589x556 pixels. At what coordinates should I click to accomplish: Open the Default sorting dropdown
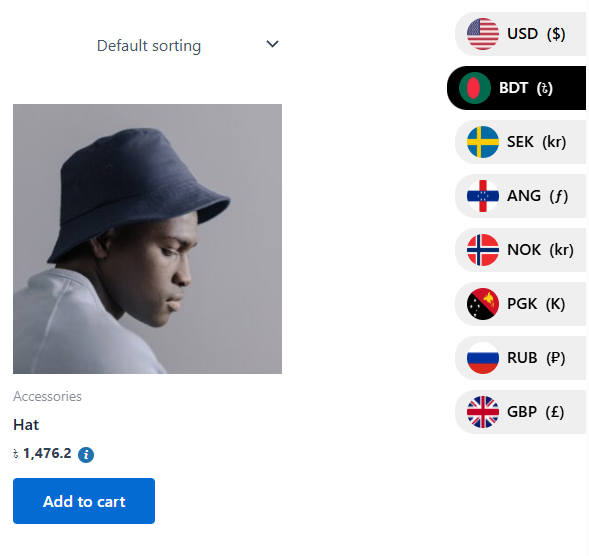(x=188, y=45)
